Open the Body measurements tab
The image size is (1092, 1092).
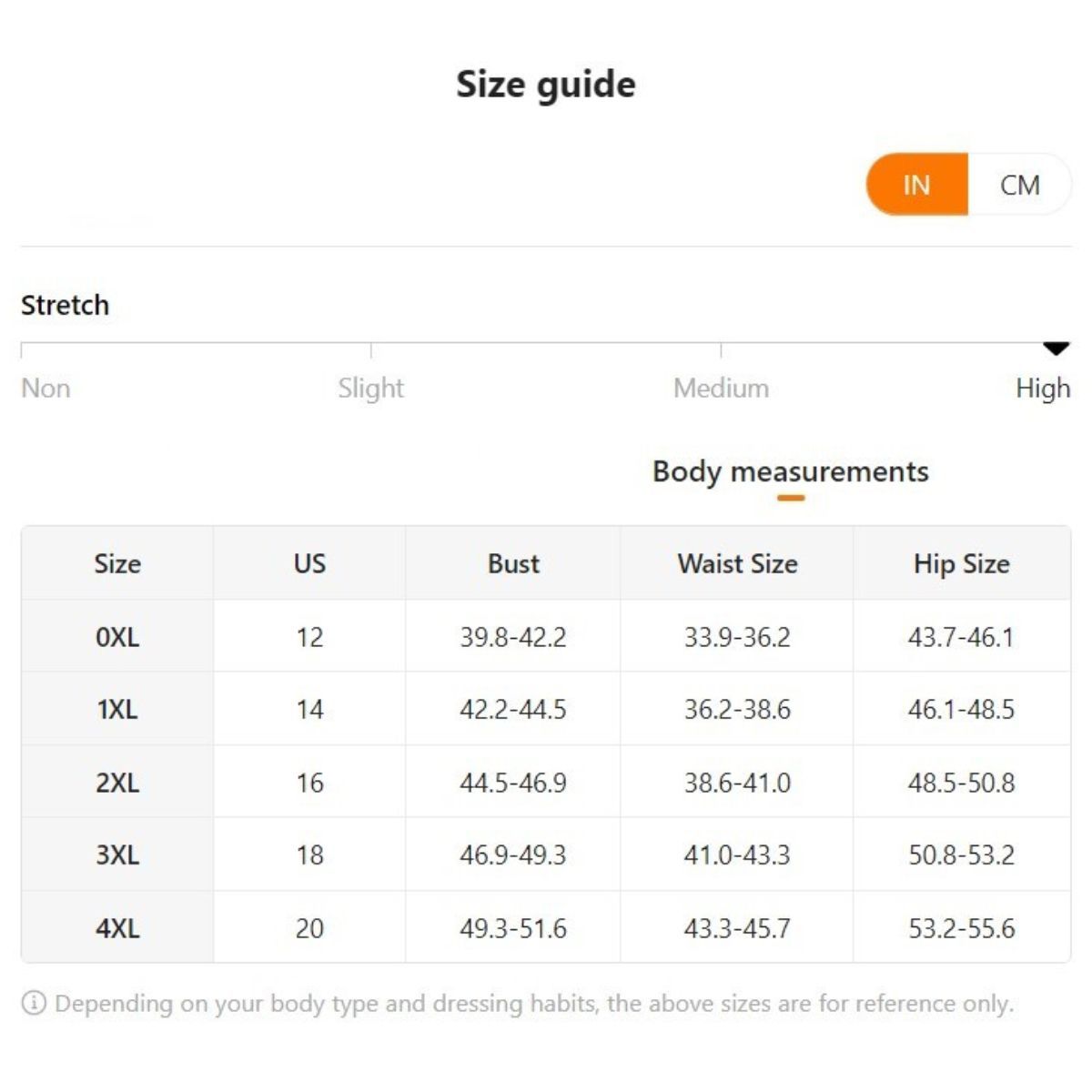pos(790,471)
